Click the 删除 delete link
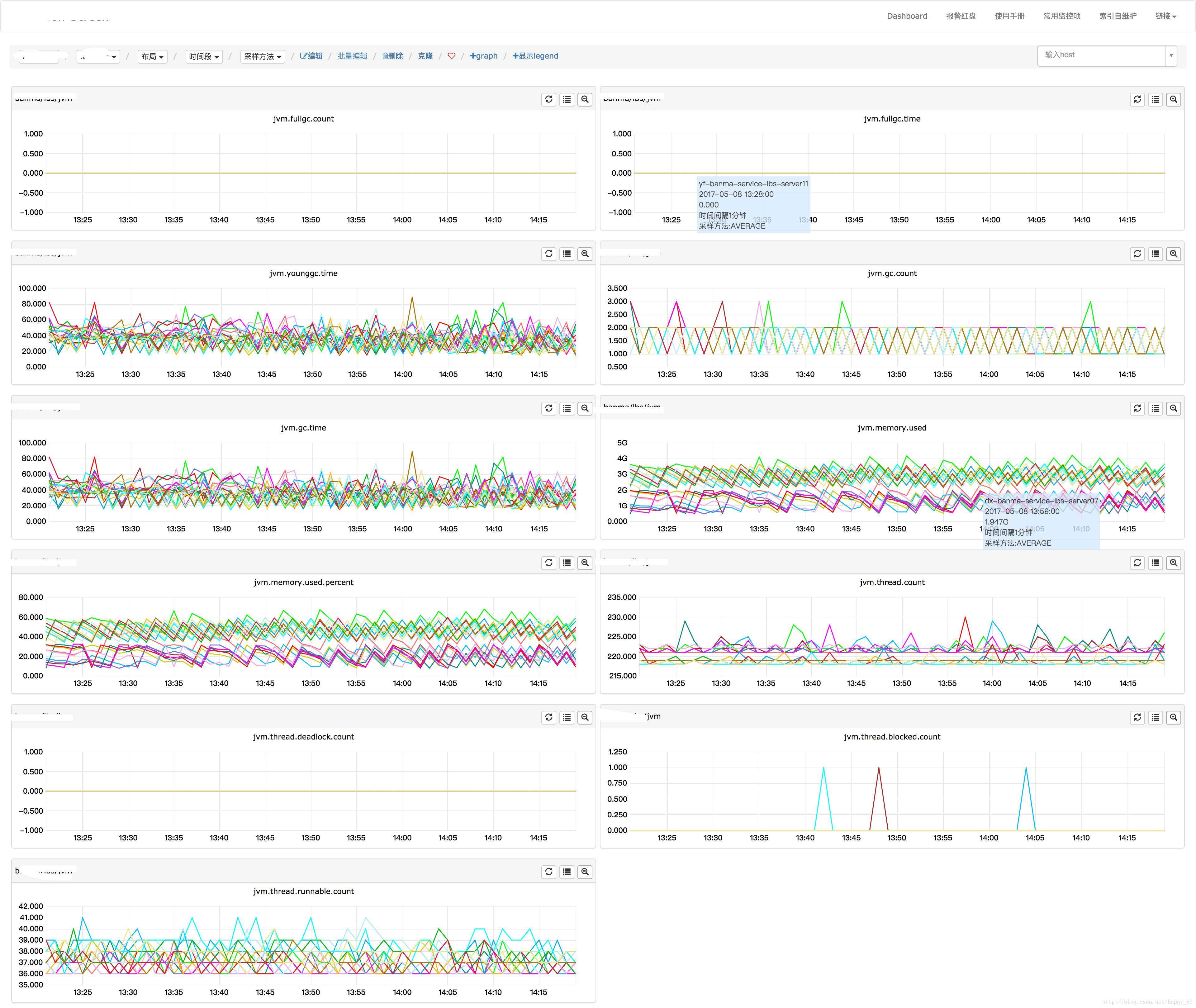Viewport: 1196px width, 1008px height. pyautogui.click(x=392, y=56)
